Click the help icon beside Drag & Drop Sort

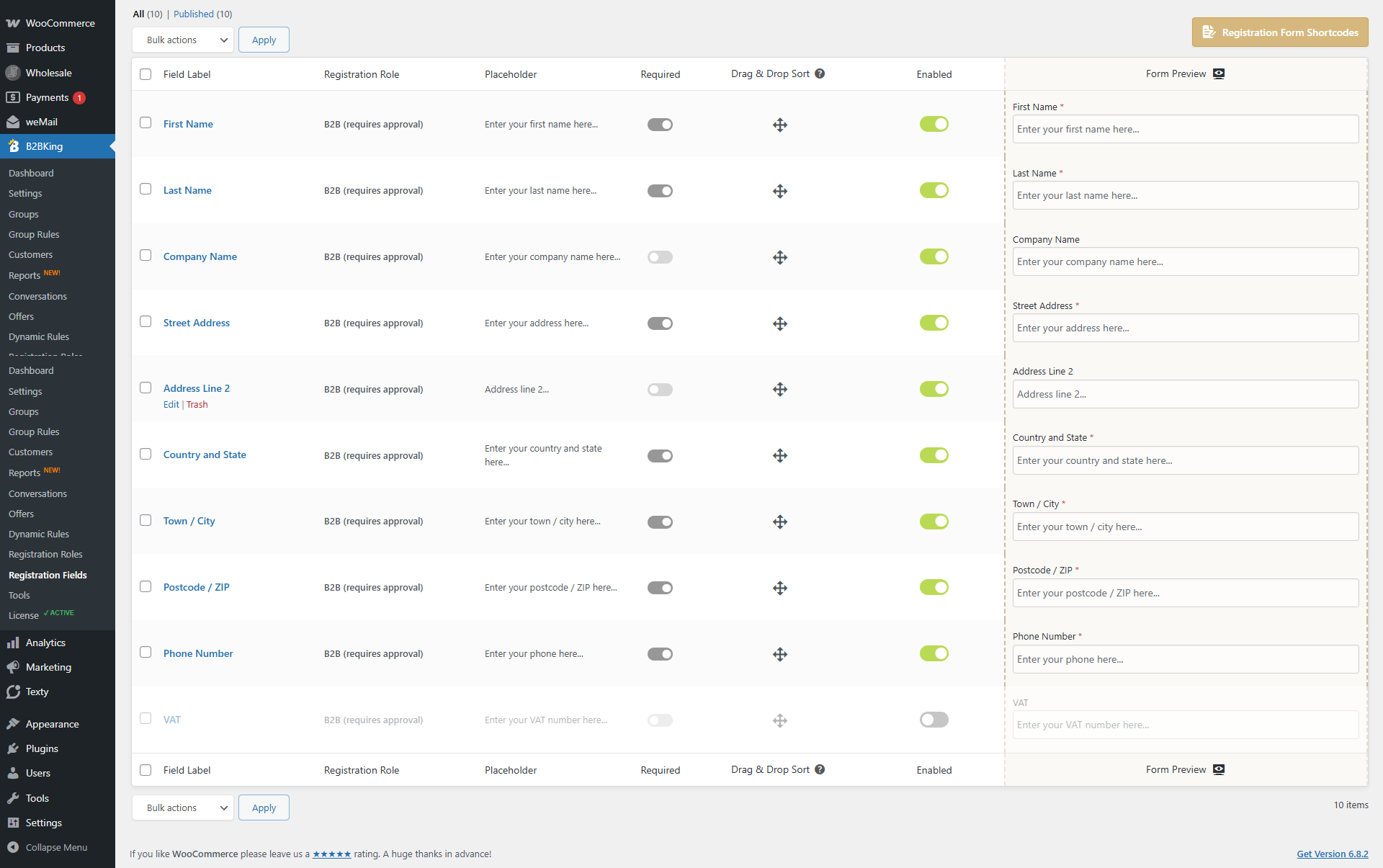pos(820,73)
